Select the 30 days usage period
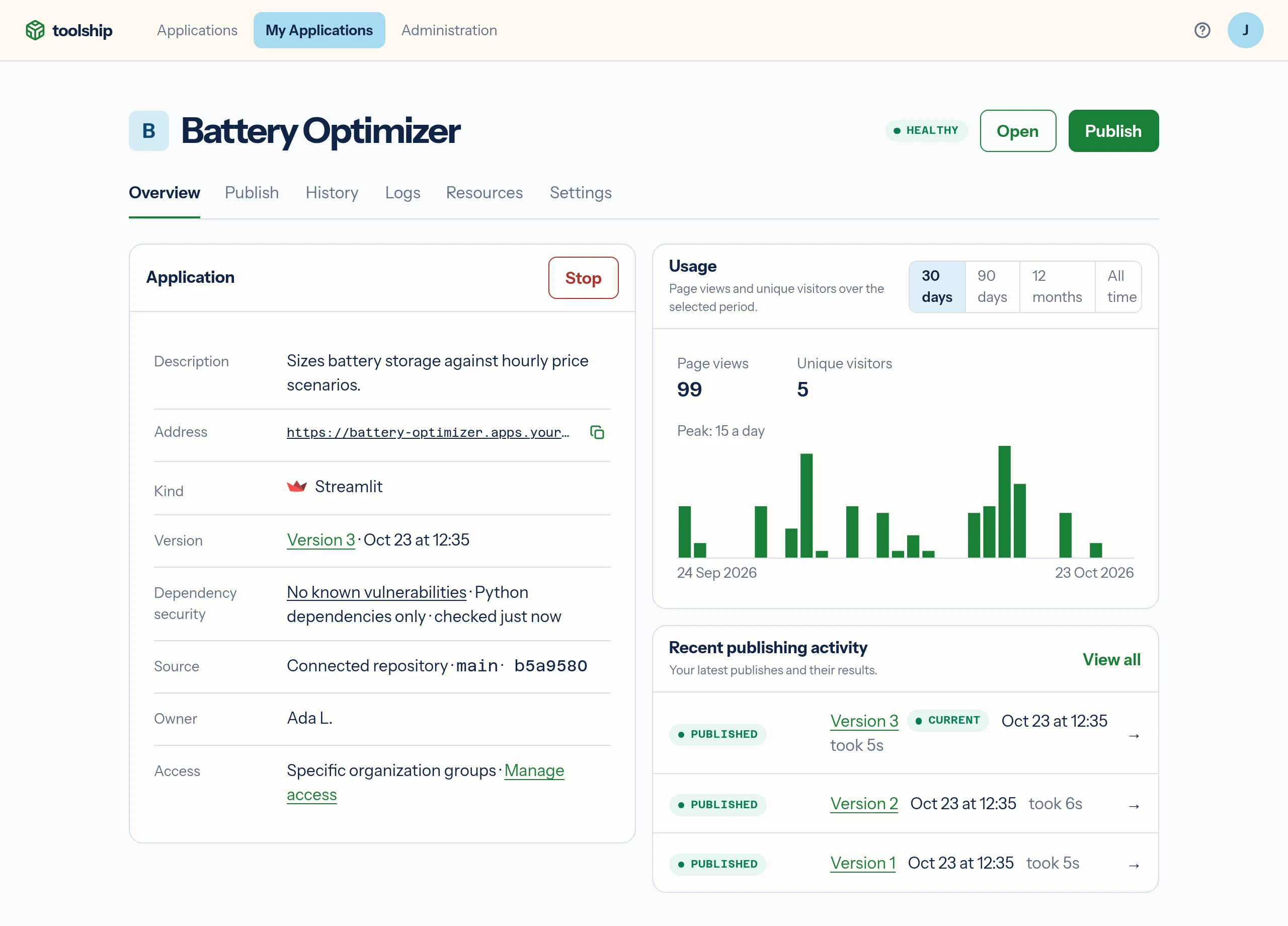The height and width of the screenshot is (926, 1288). tap(937, 286)
